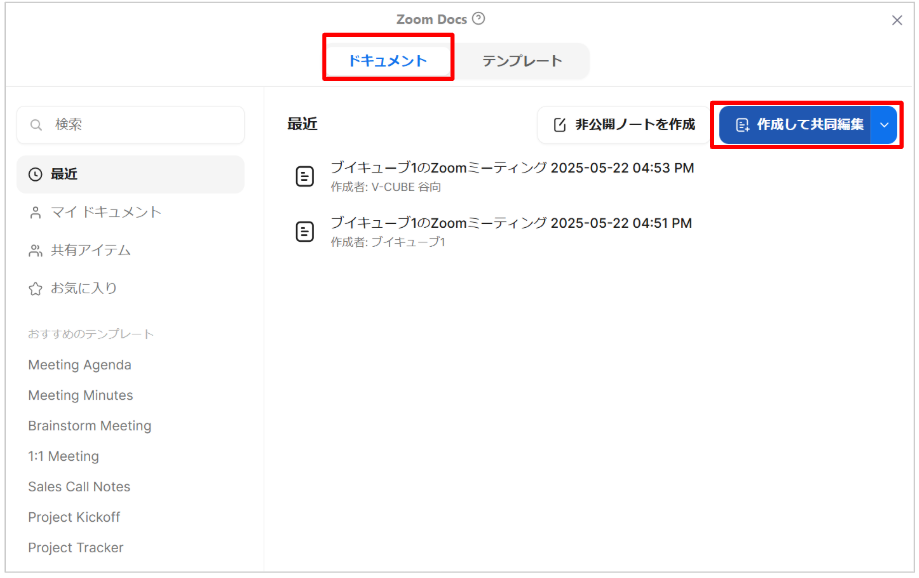This screenshot has height=578, width=919.
Task: Click 作成者: ブイキューブ1 text
Action: (388, 242)
